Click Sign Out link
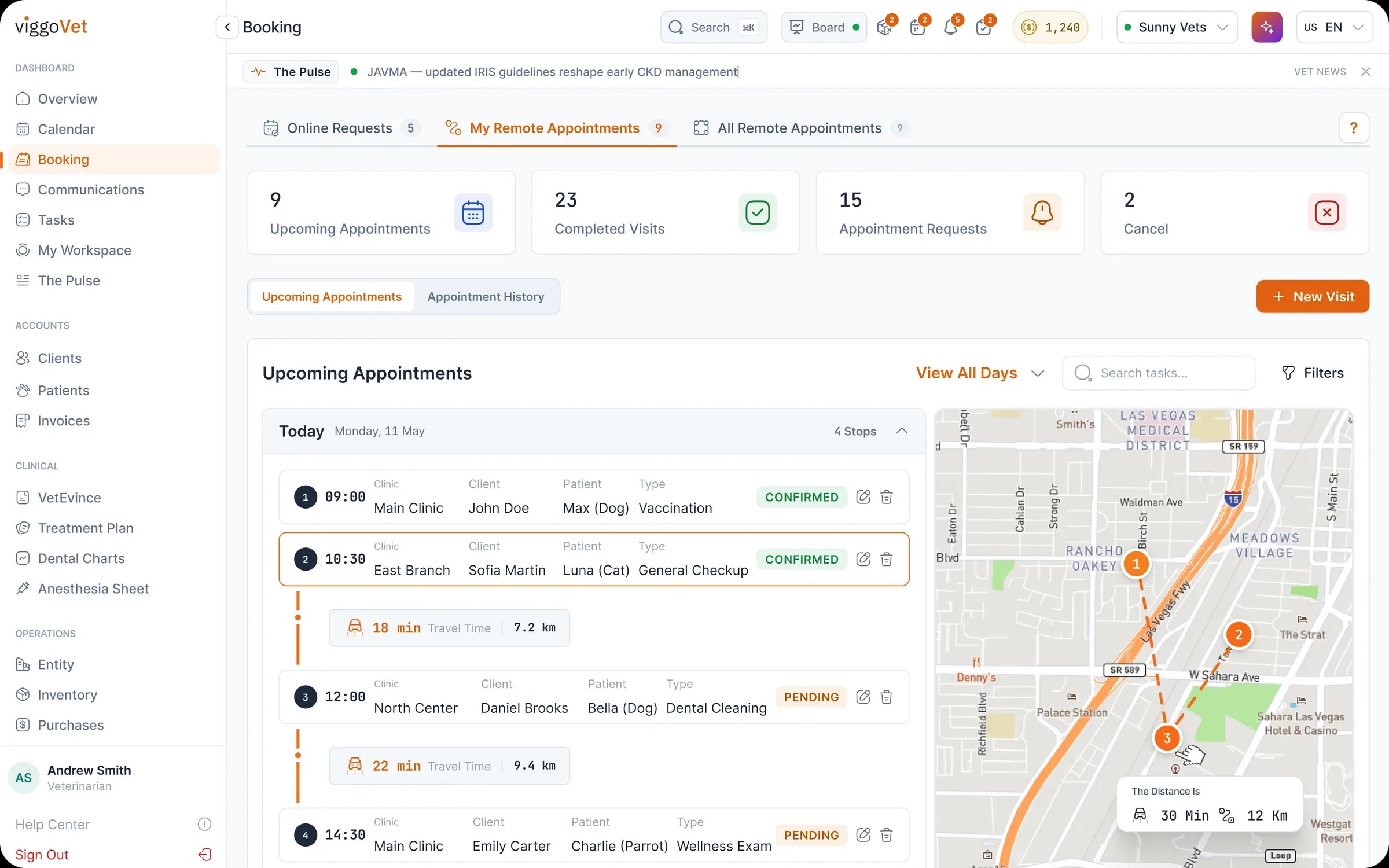This screenshot has width=1389, height=868. pyautogui.click(x=42, y=855)
